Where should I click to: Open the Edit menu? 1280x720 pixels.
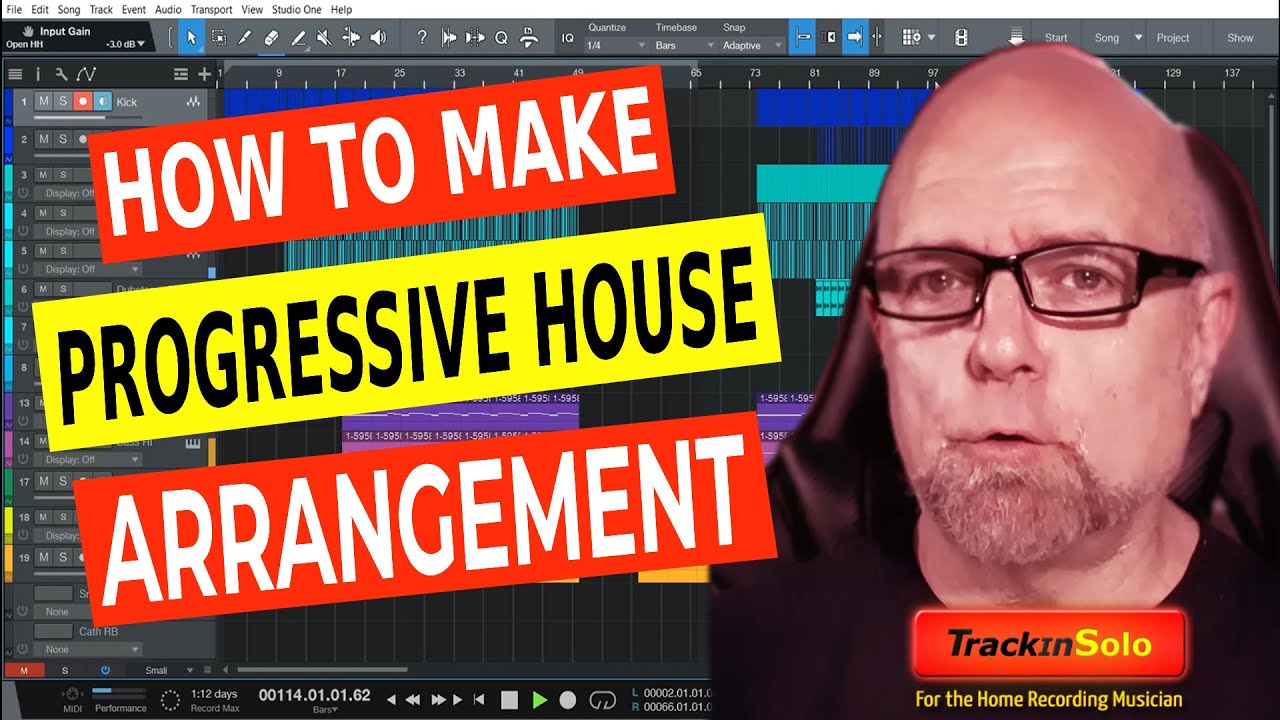pos(40,9)
